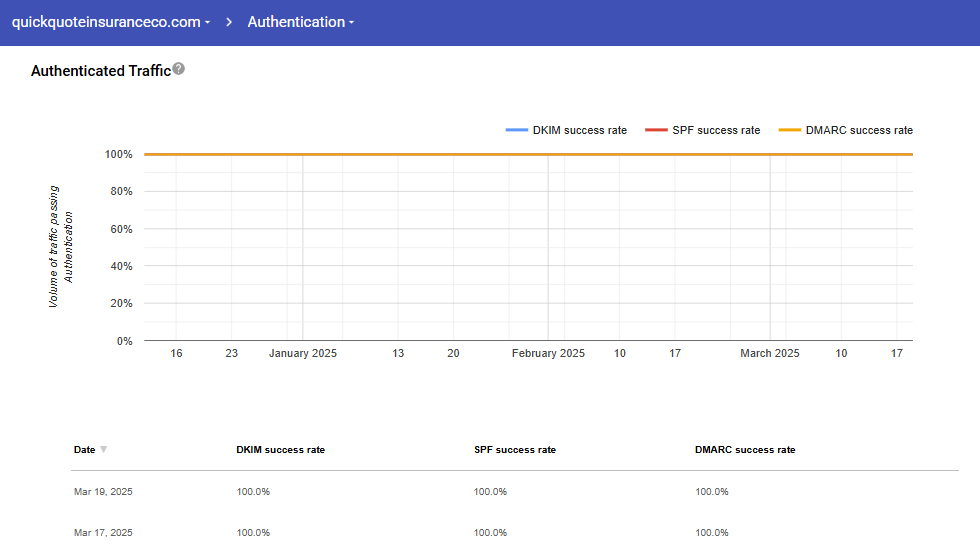
Task: Toggle the DMARC success rate legend label
Action: (x=859, y=130)
